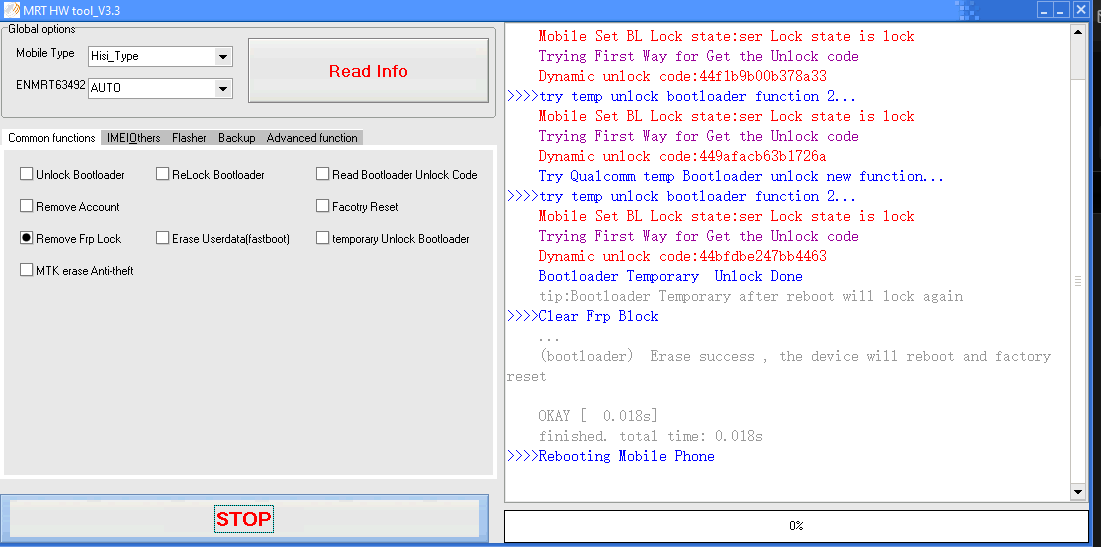
Task: Toggle the Remove Frp Lock option
Action: pyautogui.click(x=27, y=239)
